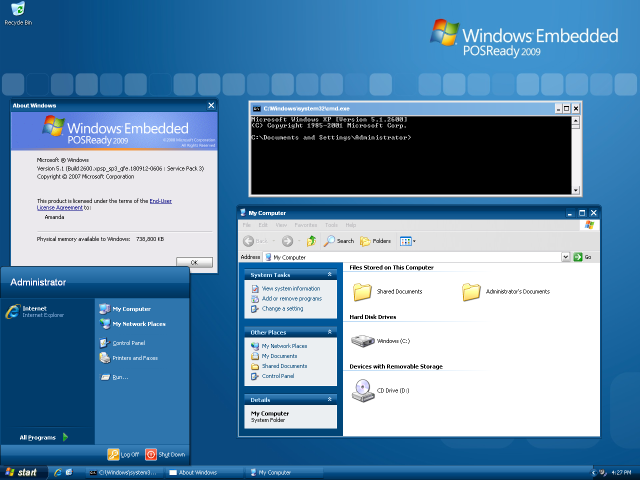Collapse the System Tasks panel
Screen dimensions: 640x480
pos(330,274)
